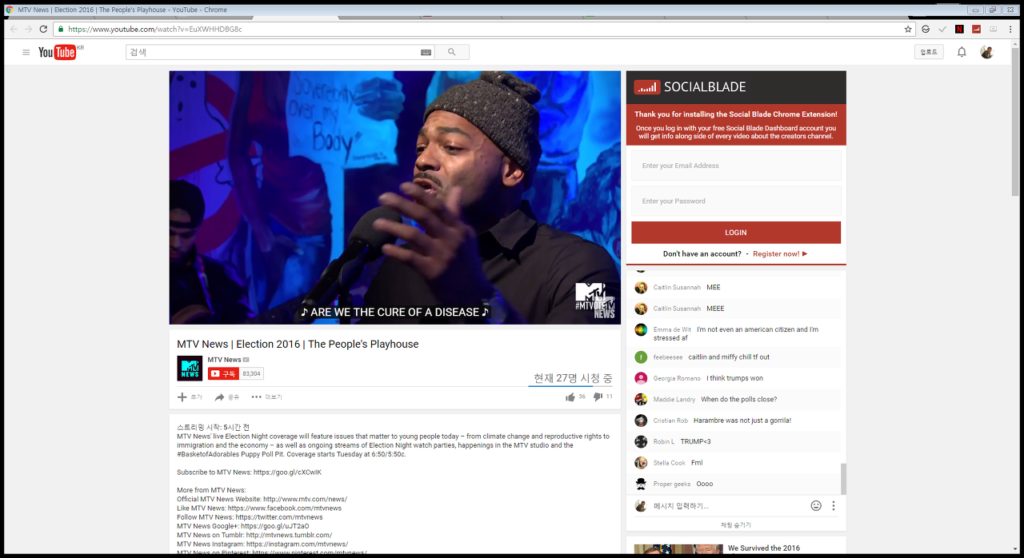
Task: Click the live chat scrollbar thumb
Action: tap(843, 479)
